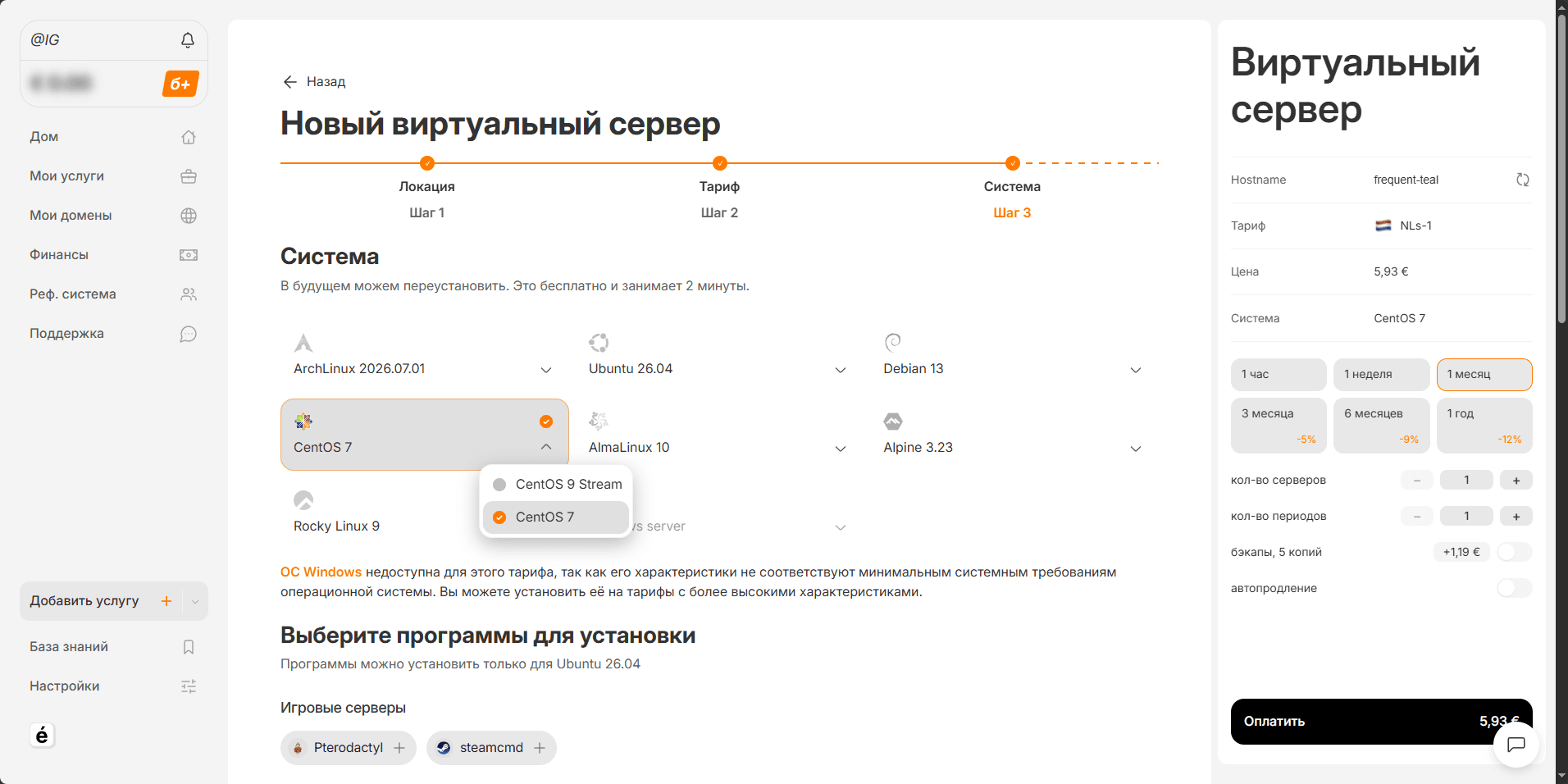Click the briefcase icon beside Мои услуги
The height and width of the screenshot is (784, 1568).
189,176
